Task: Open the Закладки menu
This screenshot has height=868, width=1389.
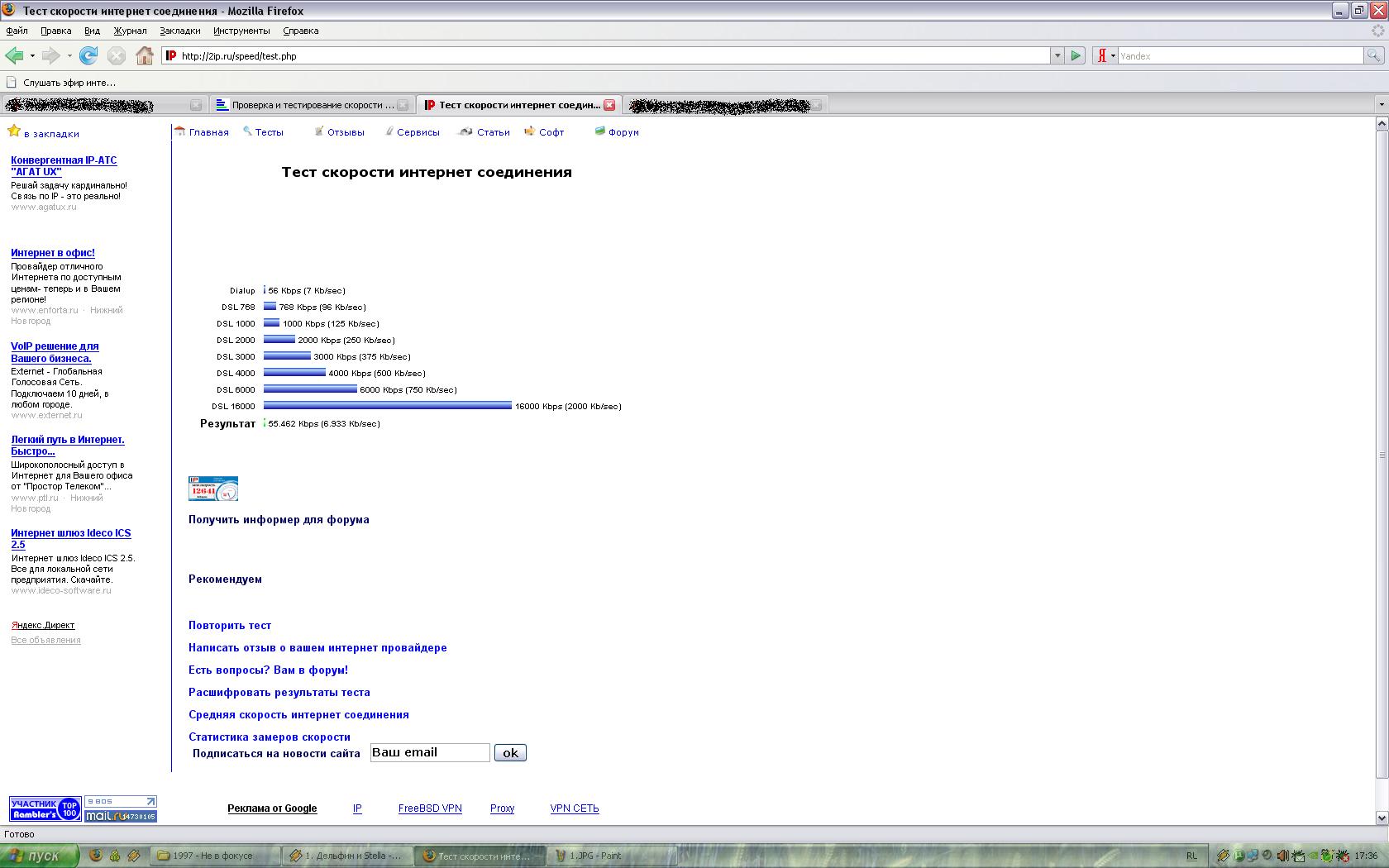Action: click(x=179, y=31)
